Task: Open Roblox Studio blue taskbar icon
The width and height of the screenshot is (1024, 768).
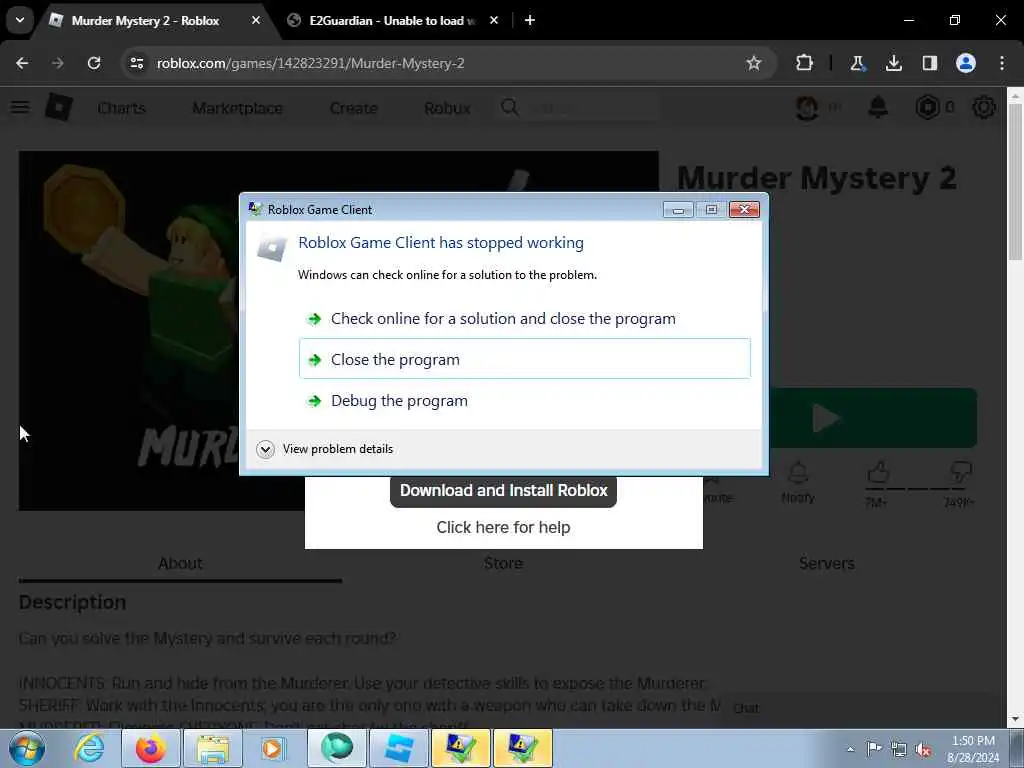Action: point(398,748)
